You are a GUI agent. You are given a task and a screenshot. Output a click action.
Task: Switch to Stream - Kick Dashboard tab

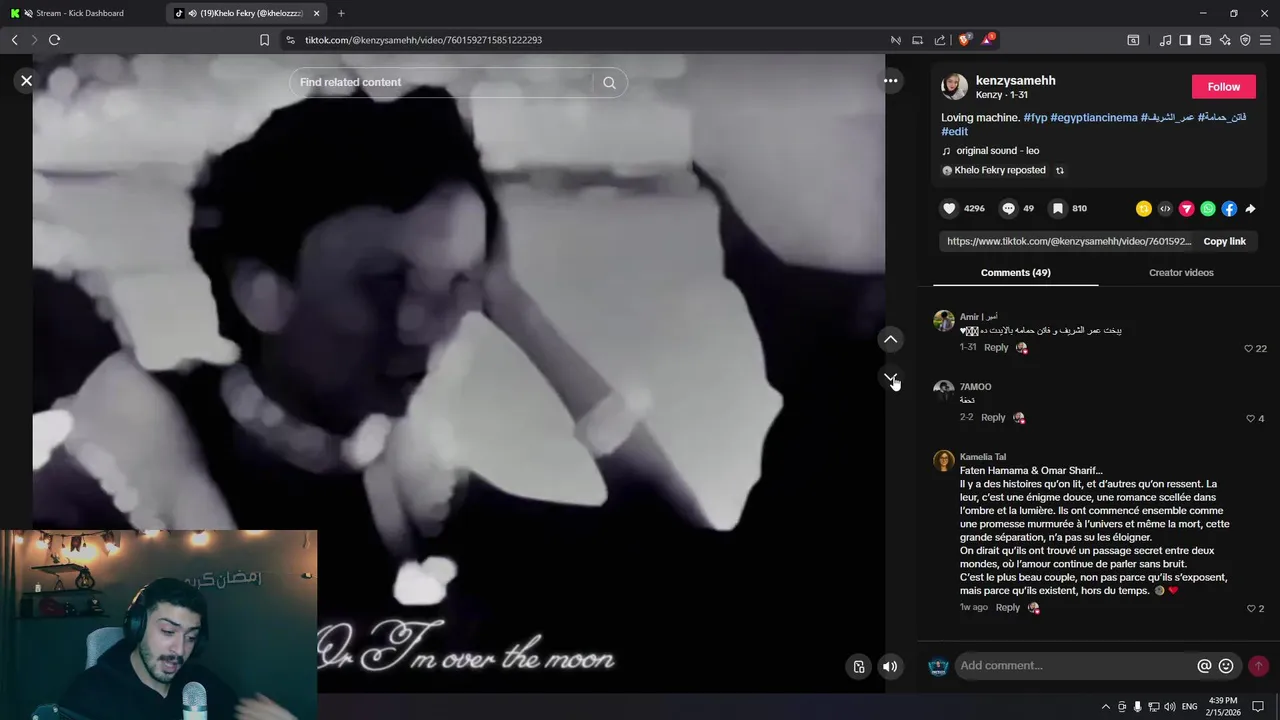point(80,13)
